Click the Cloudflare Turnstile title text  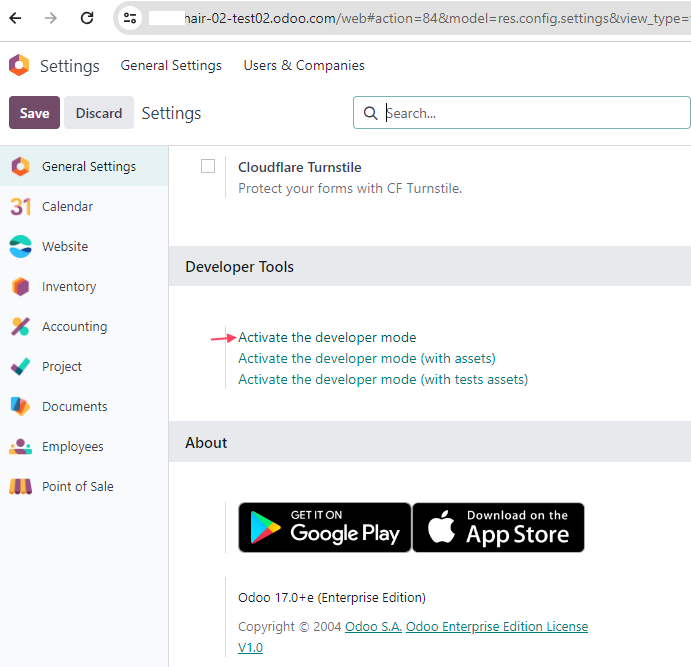(x=300, y=167)
